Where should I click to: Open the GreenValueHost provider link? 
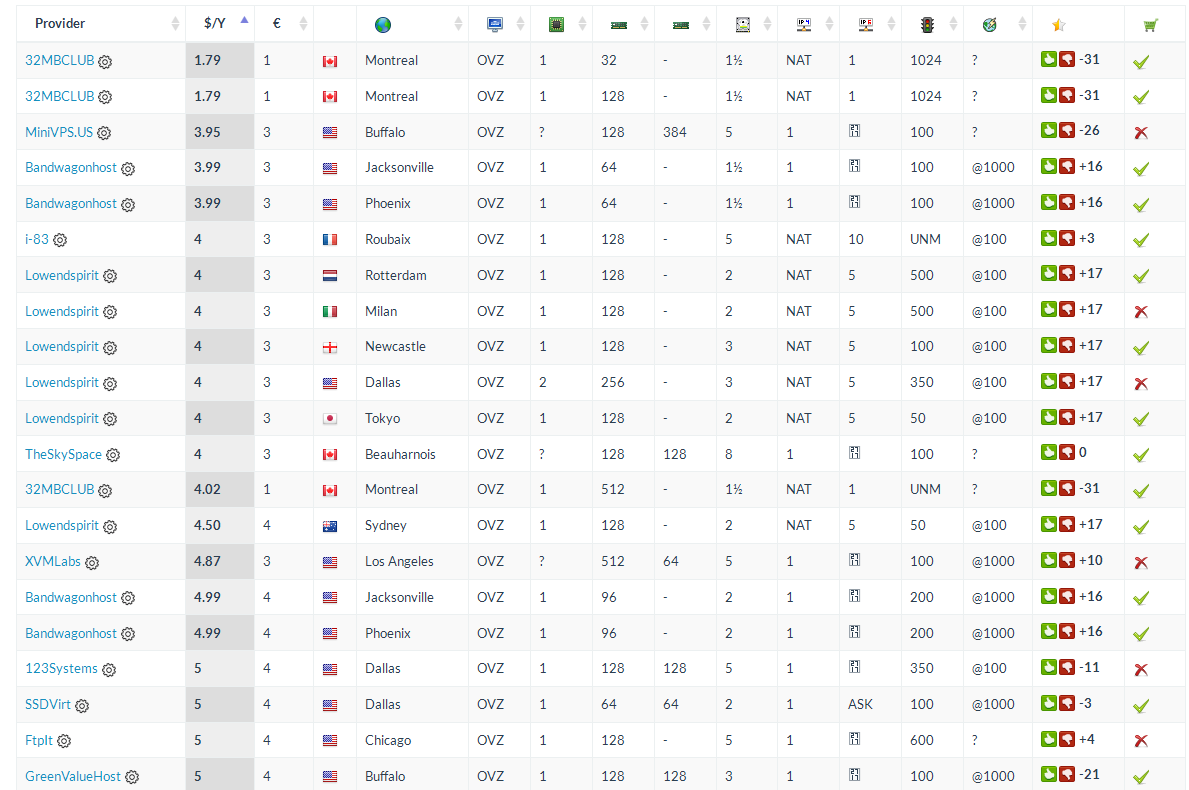click(73, 776)
